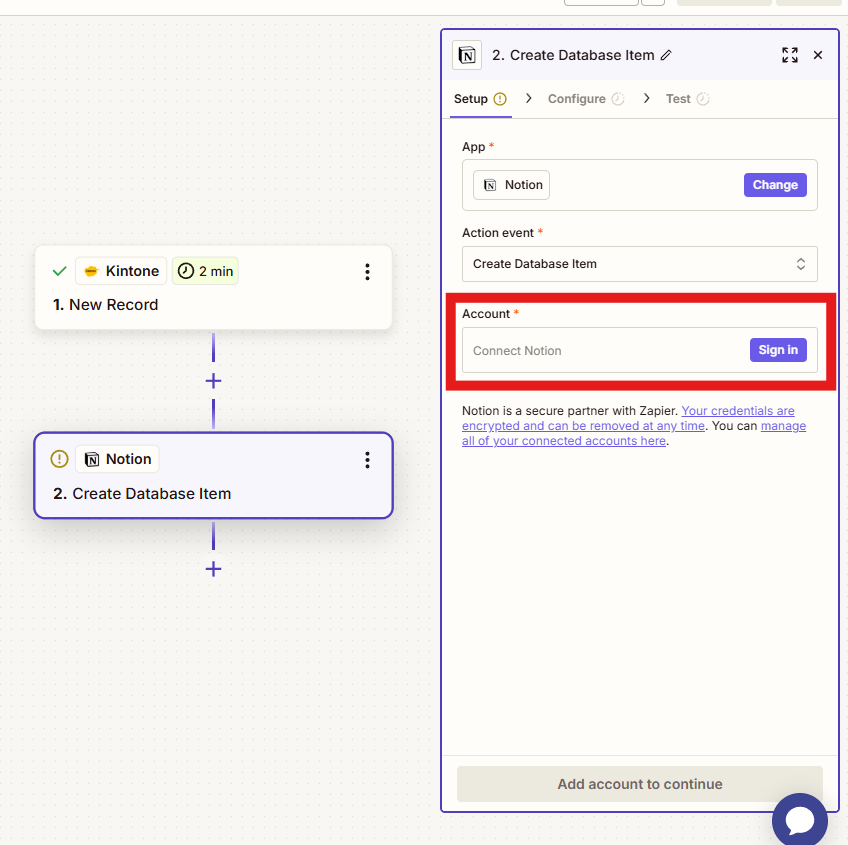Image resolution: width=848 pixels, height=845 pixels.
Task: Click the Test tab pending status icon
Action: (x=703, y=99)
